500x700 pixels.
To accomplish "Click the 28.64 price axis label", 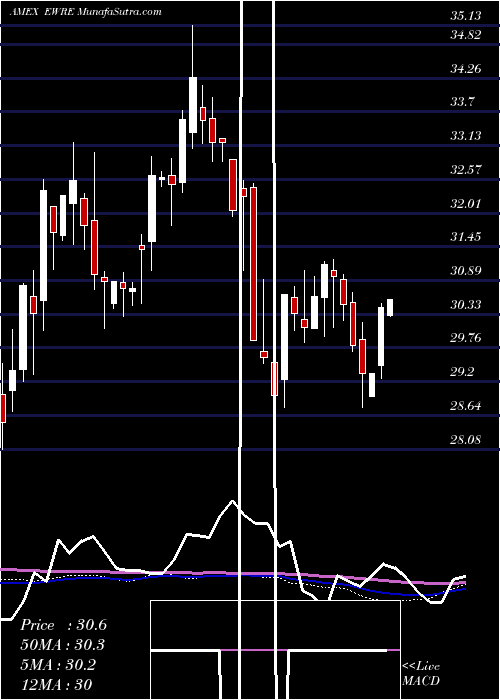I will click(466, 405).
